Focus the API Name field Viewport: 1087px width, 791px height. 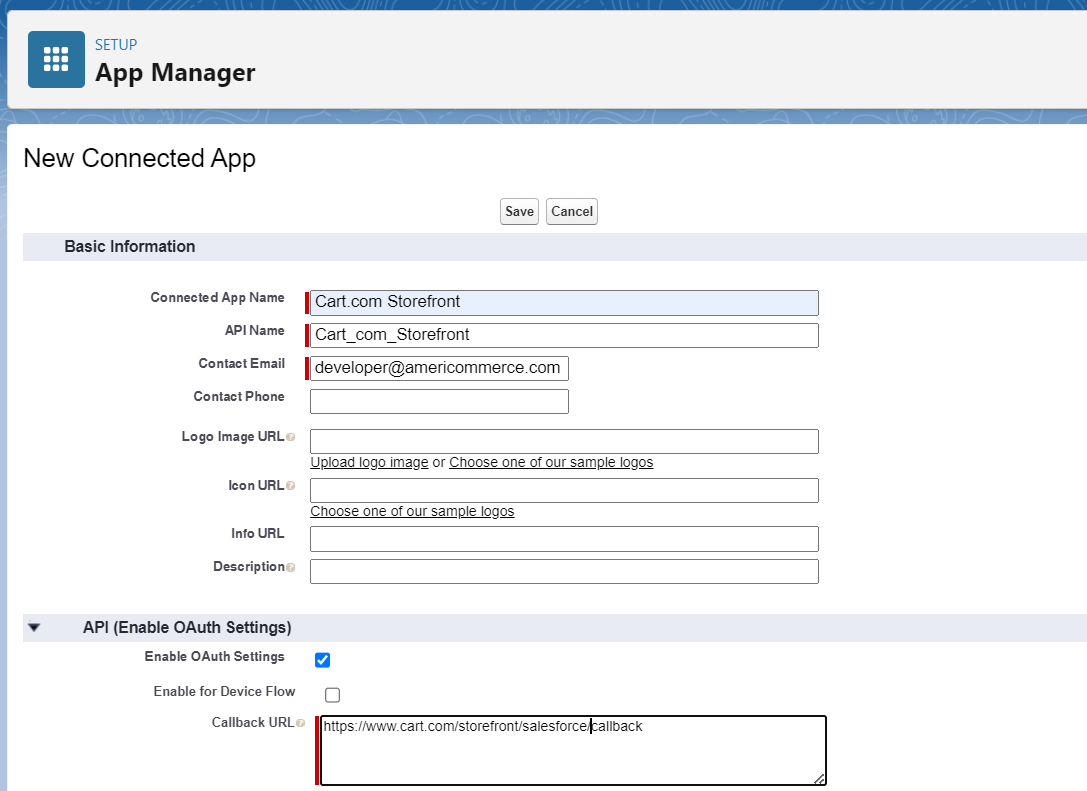564,336
